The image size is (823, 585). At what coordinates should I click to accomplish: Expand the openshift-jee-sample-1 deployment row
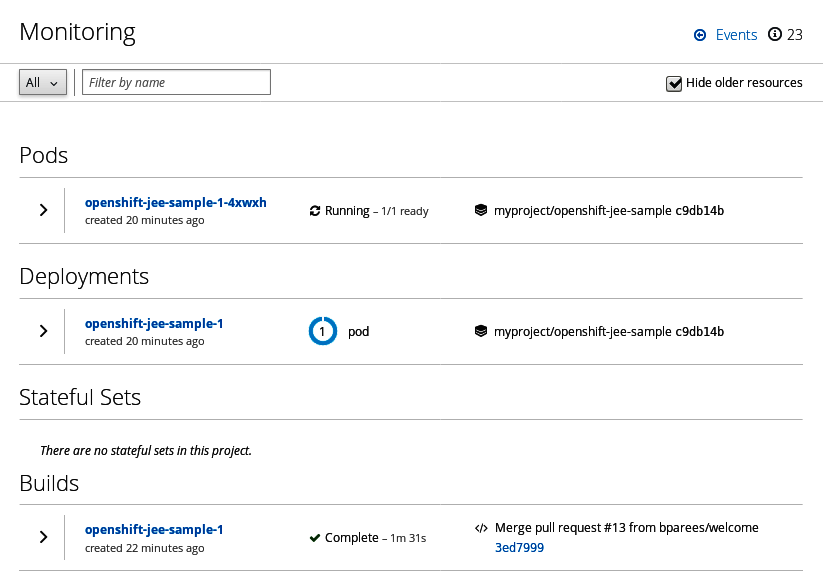pyautogui.click(x=43, y=331)
